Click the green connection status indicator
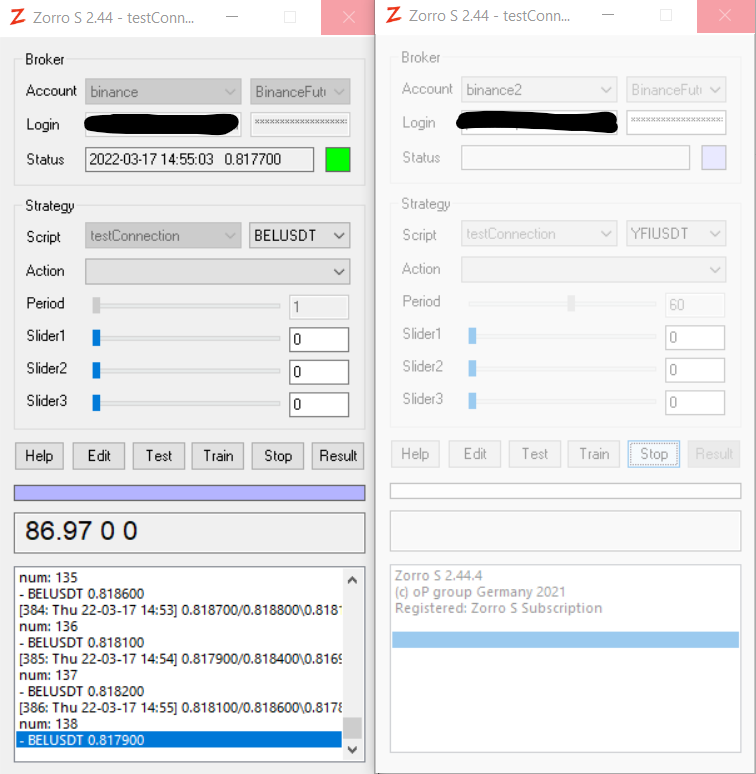756x774 pixels. (x=338, y=160)
